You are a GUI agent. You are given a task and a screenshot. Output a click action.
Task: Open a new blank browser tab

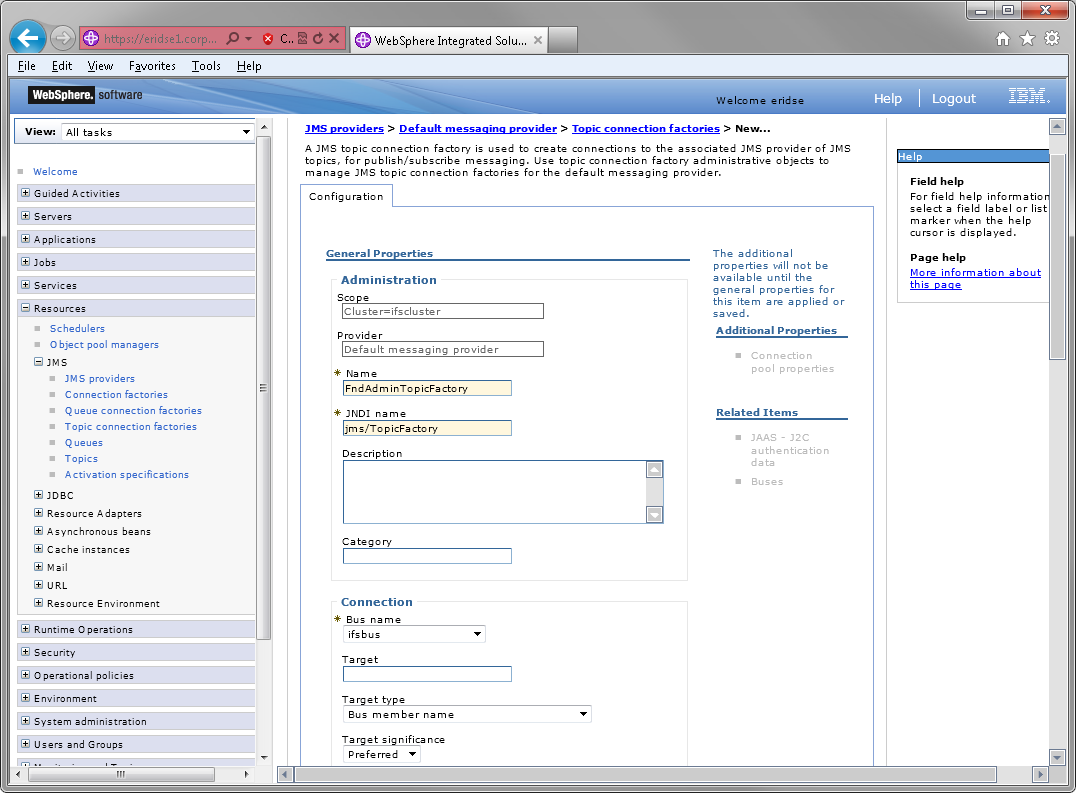click(563, 40)
